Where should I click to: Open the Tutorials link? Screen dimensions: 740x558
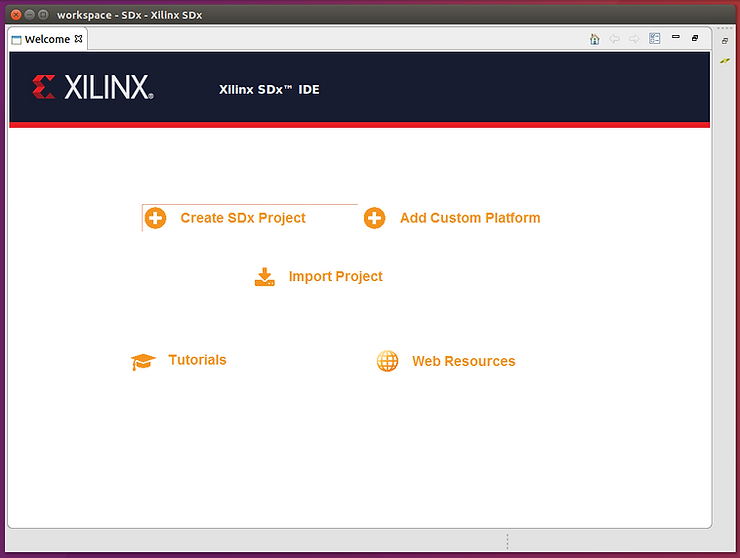click(x=197, y=360)
